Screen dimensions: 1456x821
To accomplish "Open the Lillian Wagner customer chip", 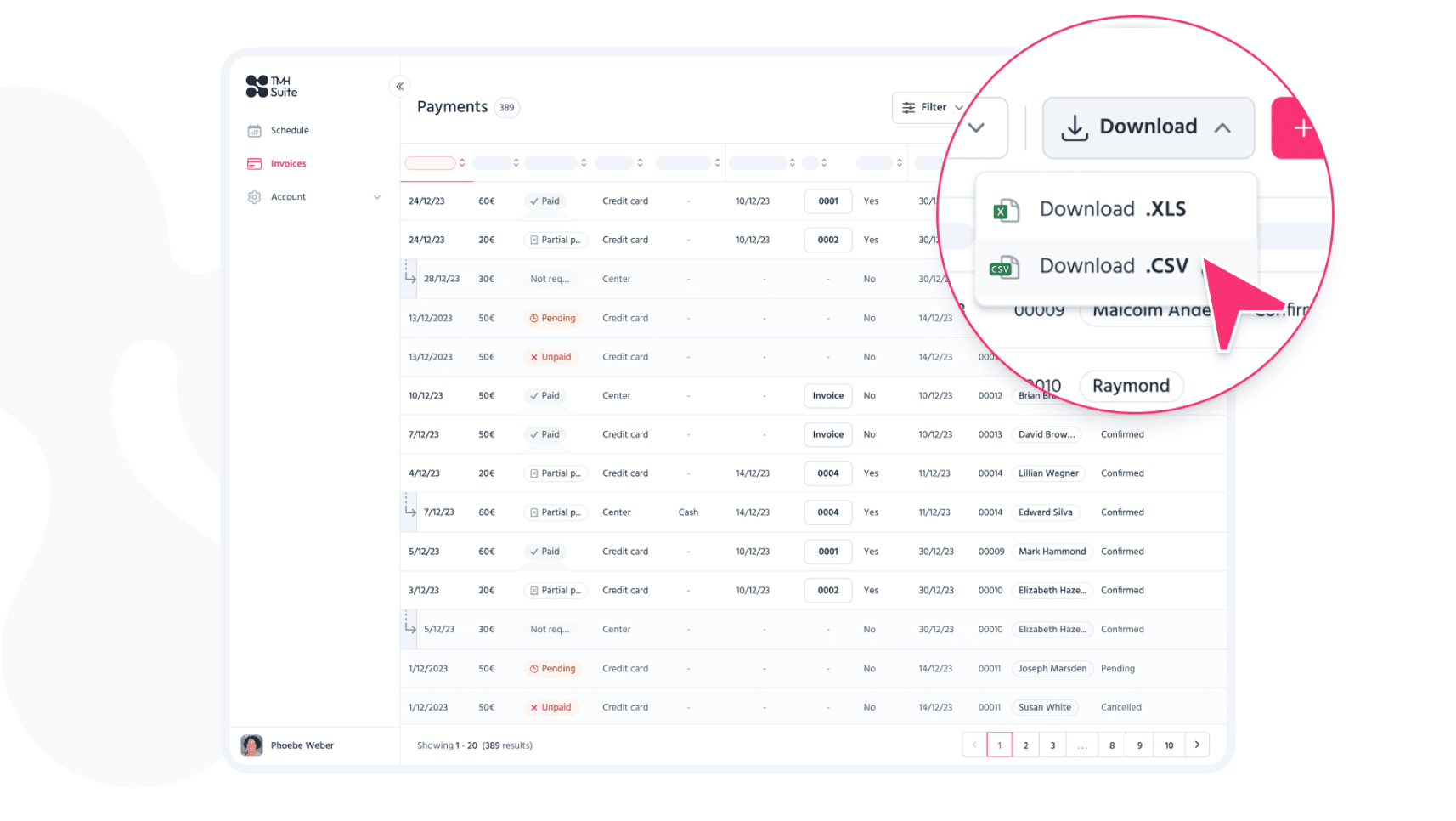I will [1048, 473].
